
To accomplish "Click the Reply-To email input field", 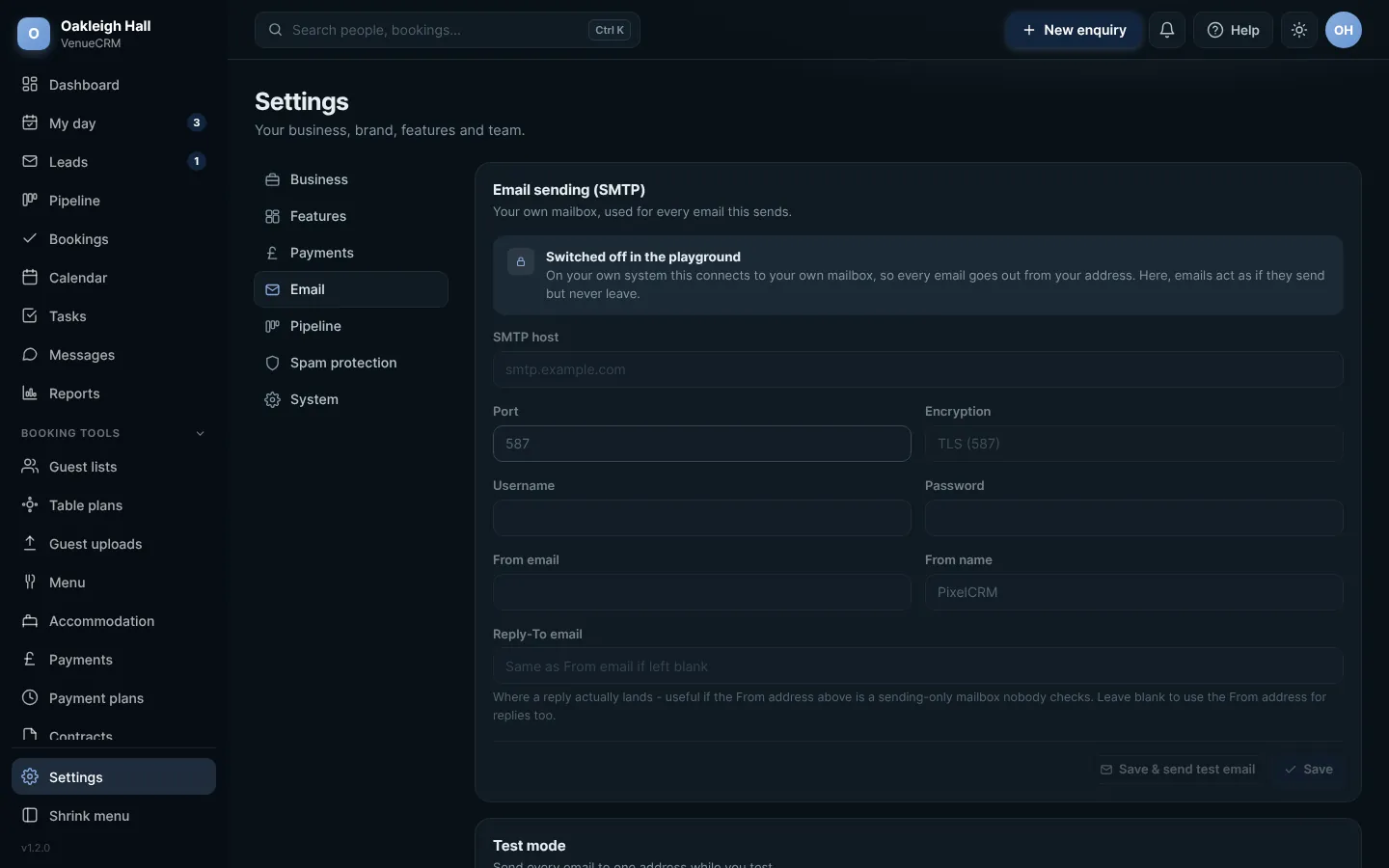I will (917, 666).
